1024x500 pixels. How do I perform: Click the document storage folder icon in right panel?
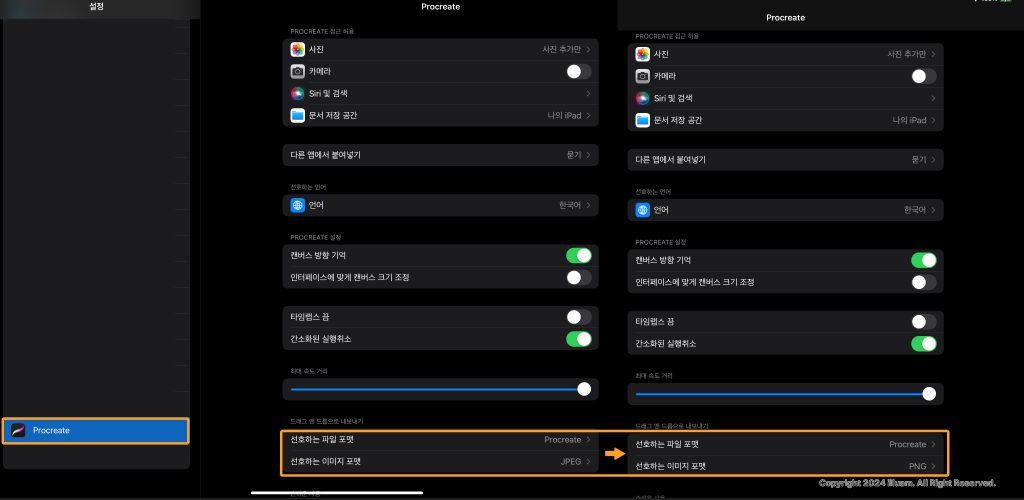[643, 120]
